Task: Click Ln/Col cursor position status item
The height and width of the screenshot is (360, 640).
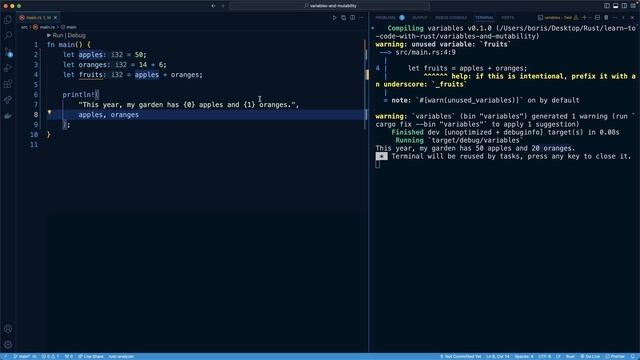Action: [x=498, y=356]
